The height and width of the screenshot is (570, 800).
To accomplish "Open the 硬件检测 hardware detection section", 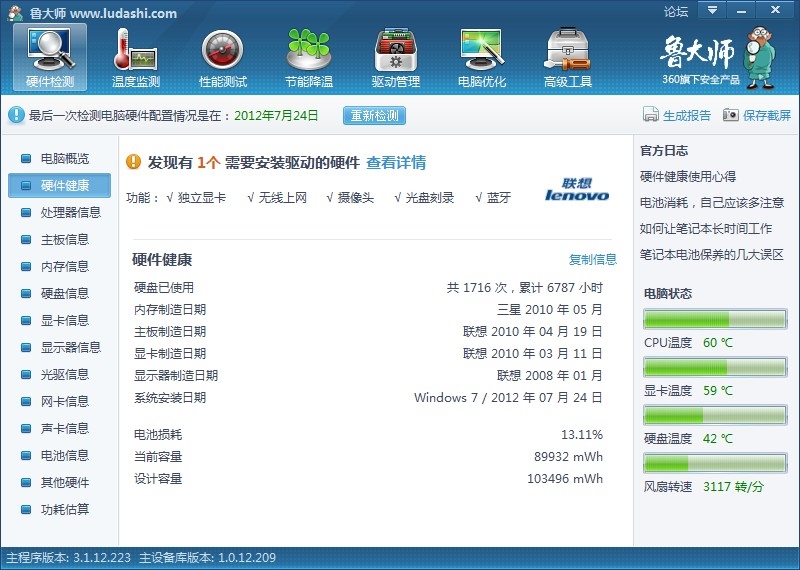I will (x=50, y=58).
